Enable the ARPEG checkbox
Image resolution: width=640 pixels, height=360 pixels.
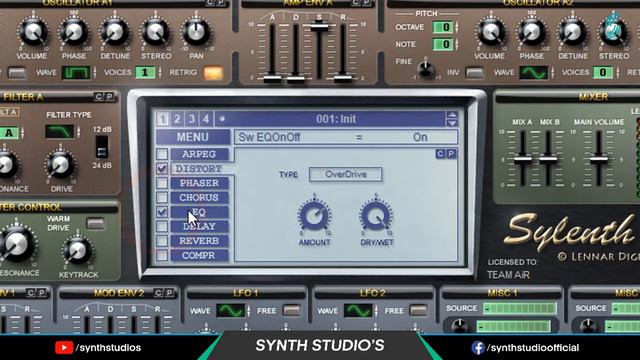(x=162, y=154)
